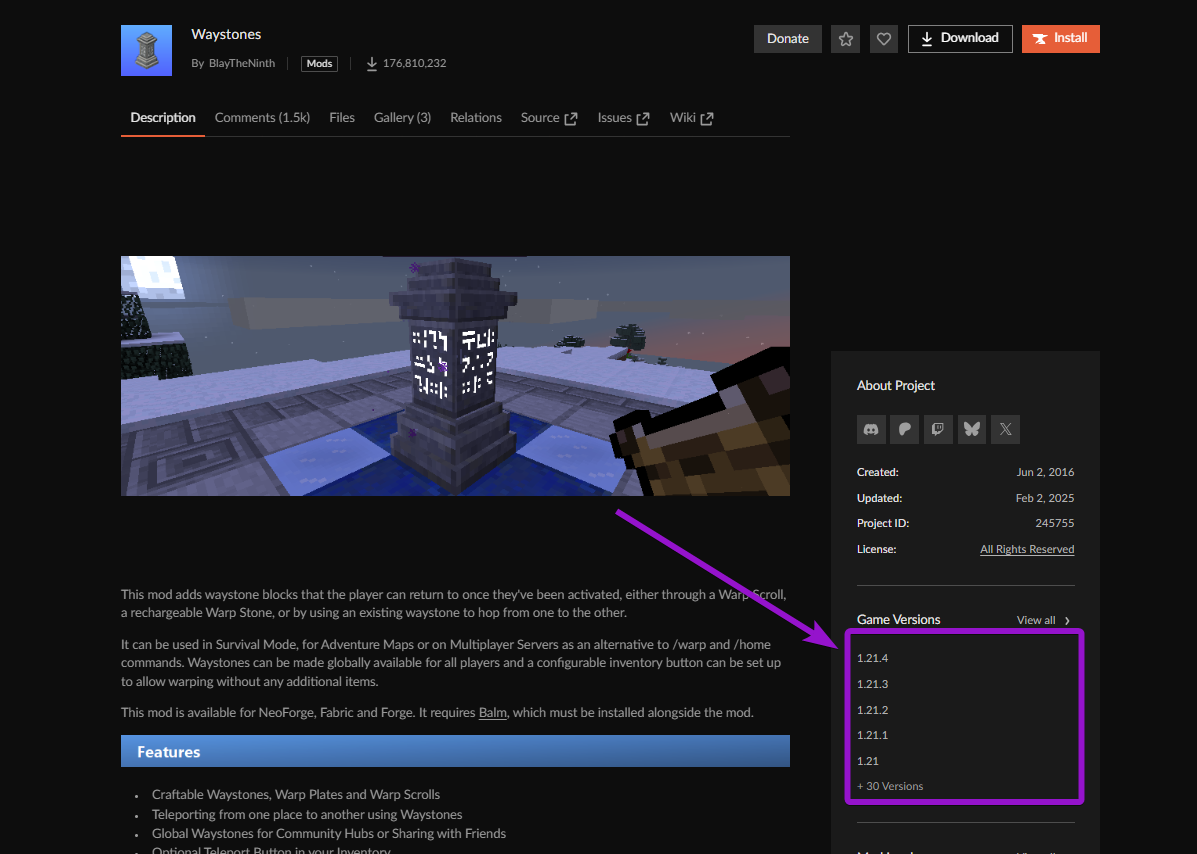Switch to the Comments (1.5k) tab
Image resolution: width=1197 pixels, height=854 pixels.
pos(262,118)
